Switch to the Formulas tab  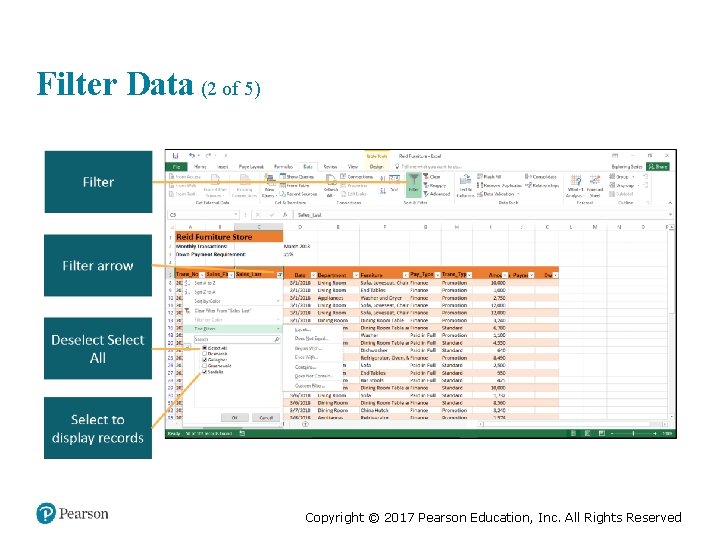click(x=283, y=167)
